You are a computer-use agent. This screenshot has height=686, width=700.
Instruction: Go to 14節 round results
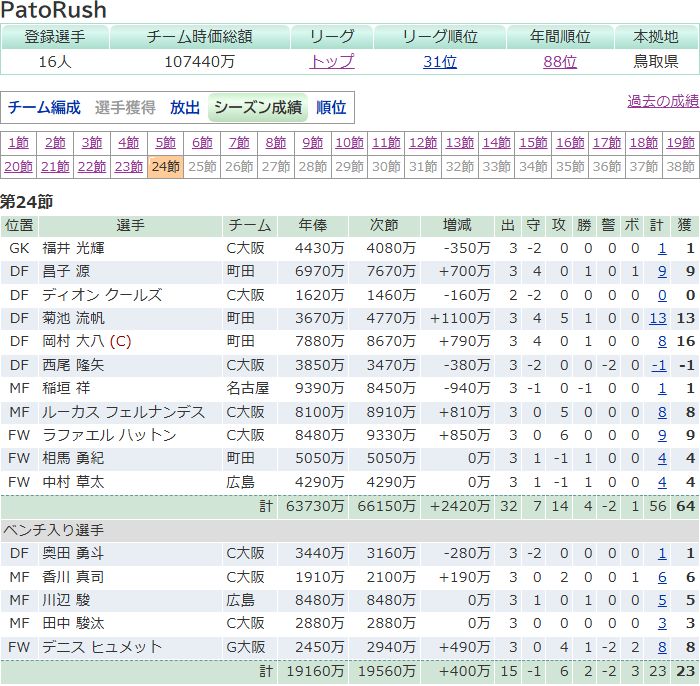[x=496, y=143]
